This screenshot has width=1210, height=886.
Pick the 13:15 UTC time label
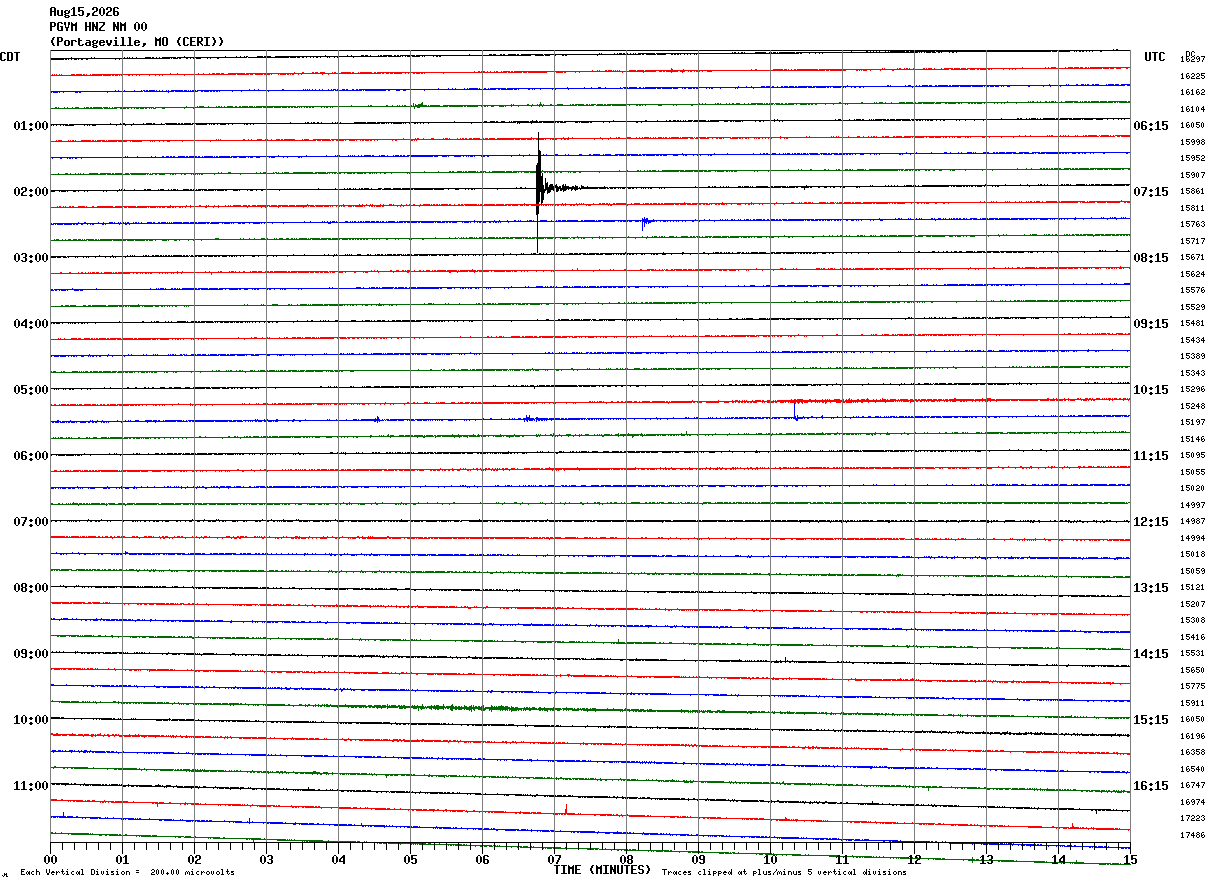coord(1151,588)
